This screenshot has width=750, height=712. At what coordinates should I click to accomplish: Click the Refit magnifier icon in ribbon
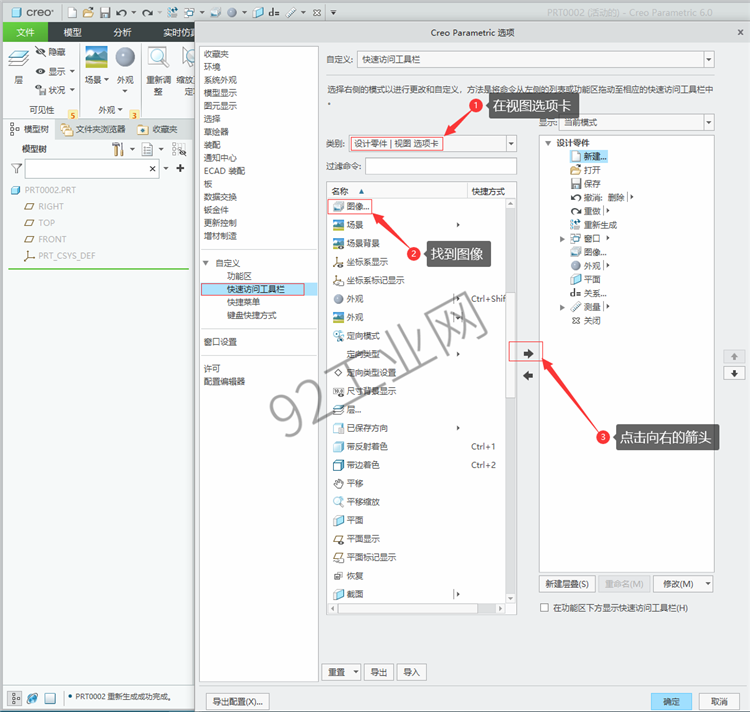click(x=158, y=57)
